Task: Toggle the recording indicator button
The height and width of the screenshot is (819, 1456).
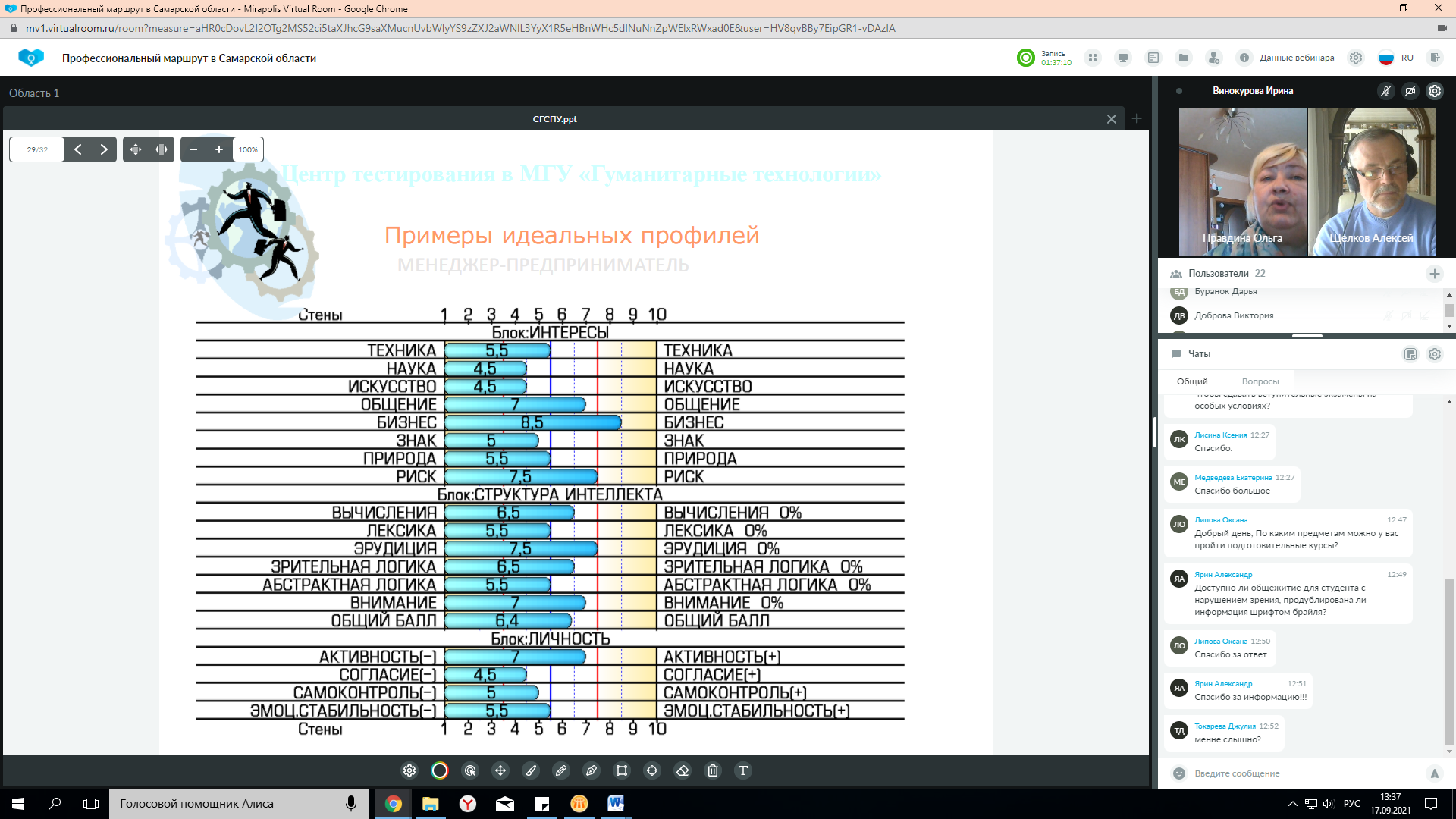Action: (x=1026, y=58)
